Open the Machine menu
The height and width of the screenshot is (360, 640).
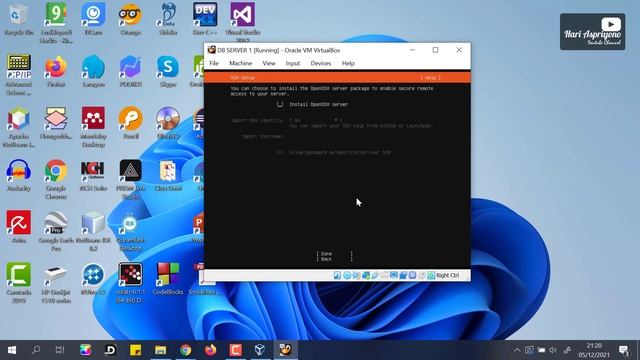click(x=240, y=63)
